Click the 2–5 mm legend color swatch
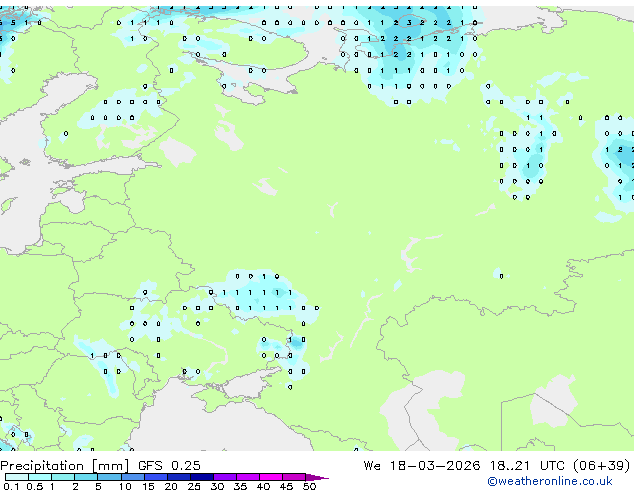 tap(86, 477)
